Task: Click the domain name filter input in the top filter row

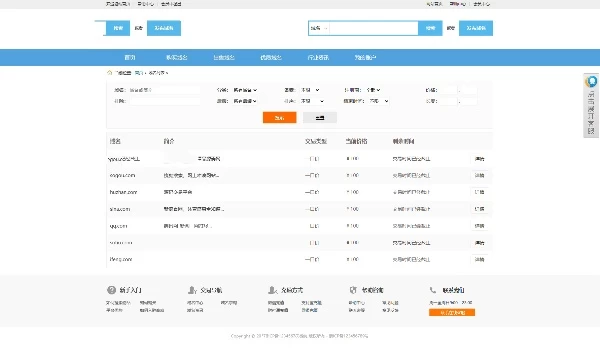Action: click(x=165, y=90)
